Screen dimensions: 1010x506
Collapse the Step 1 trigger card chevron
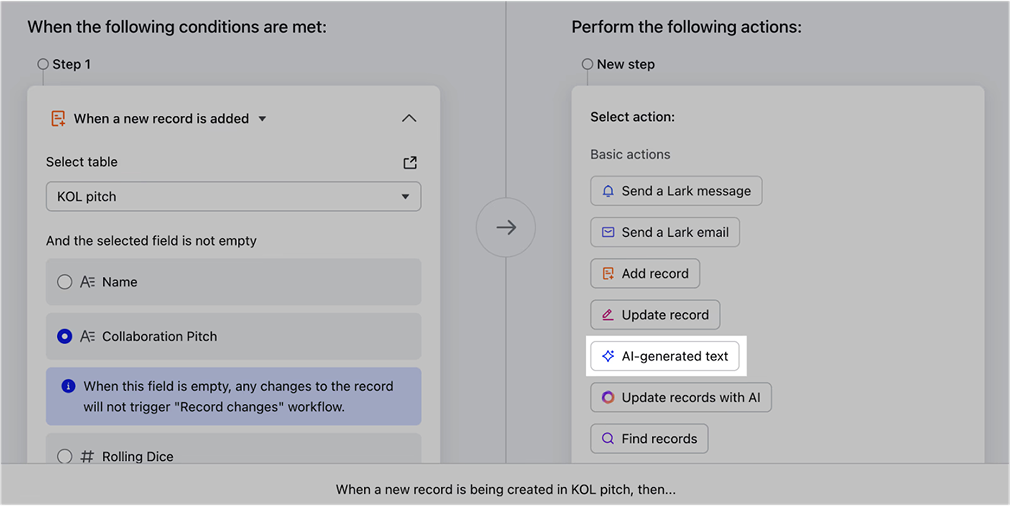coord(408,118)
